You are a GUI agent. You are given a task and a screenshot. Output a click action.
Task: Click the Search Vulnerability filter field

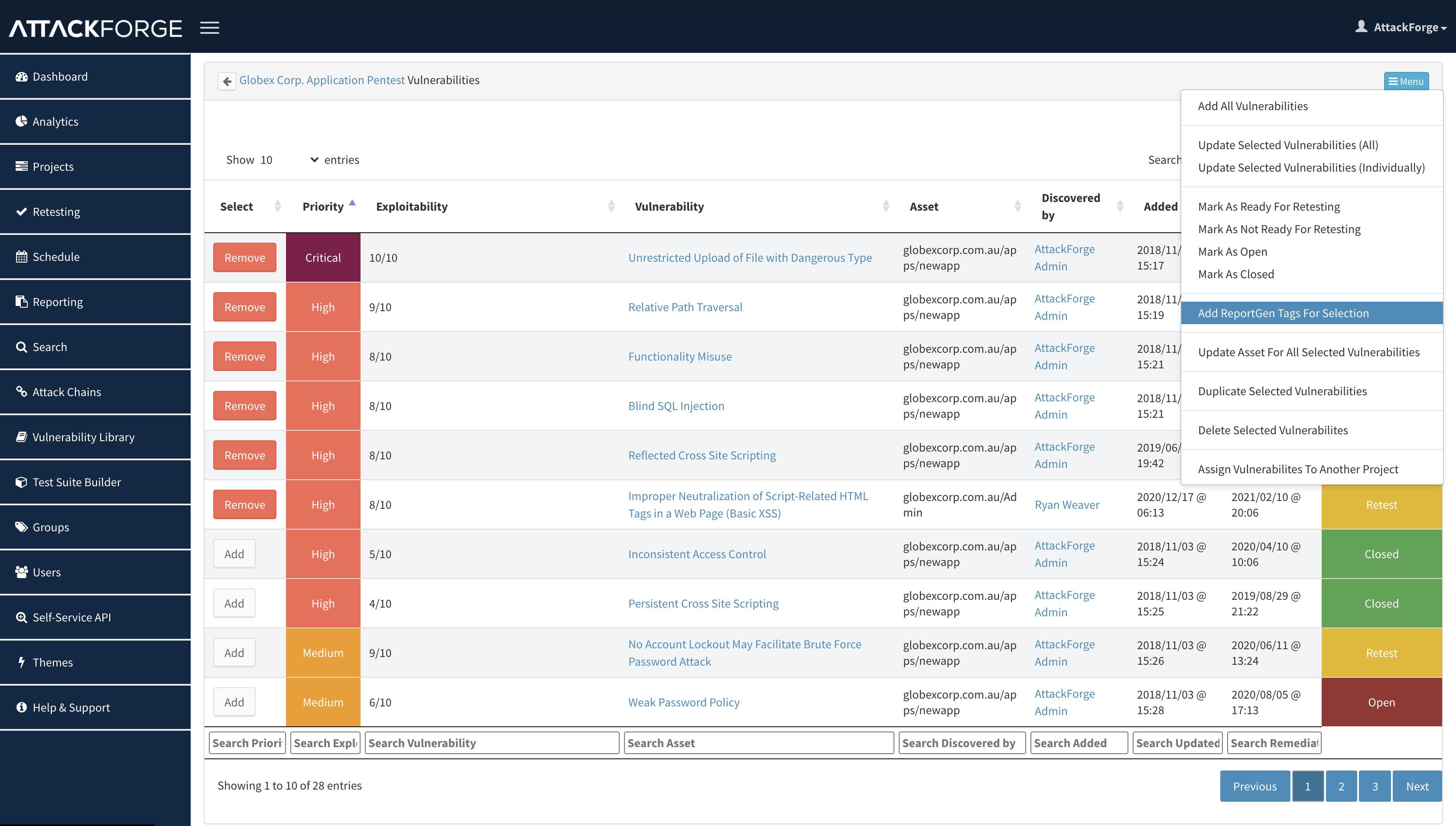492,743
